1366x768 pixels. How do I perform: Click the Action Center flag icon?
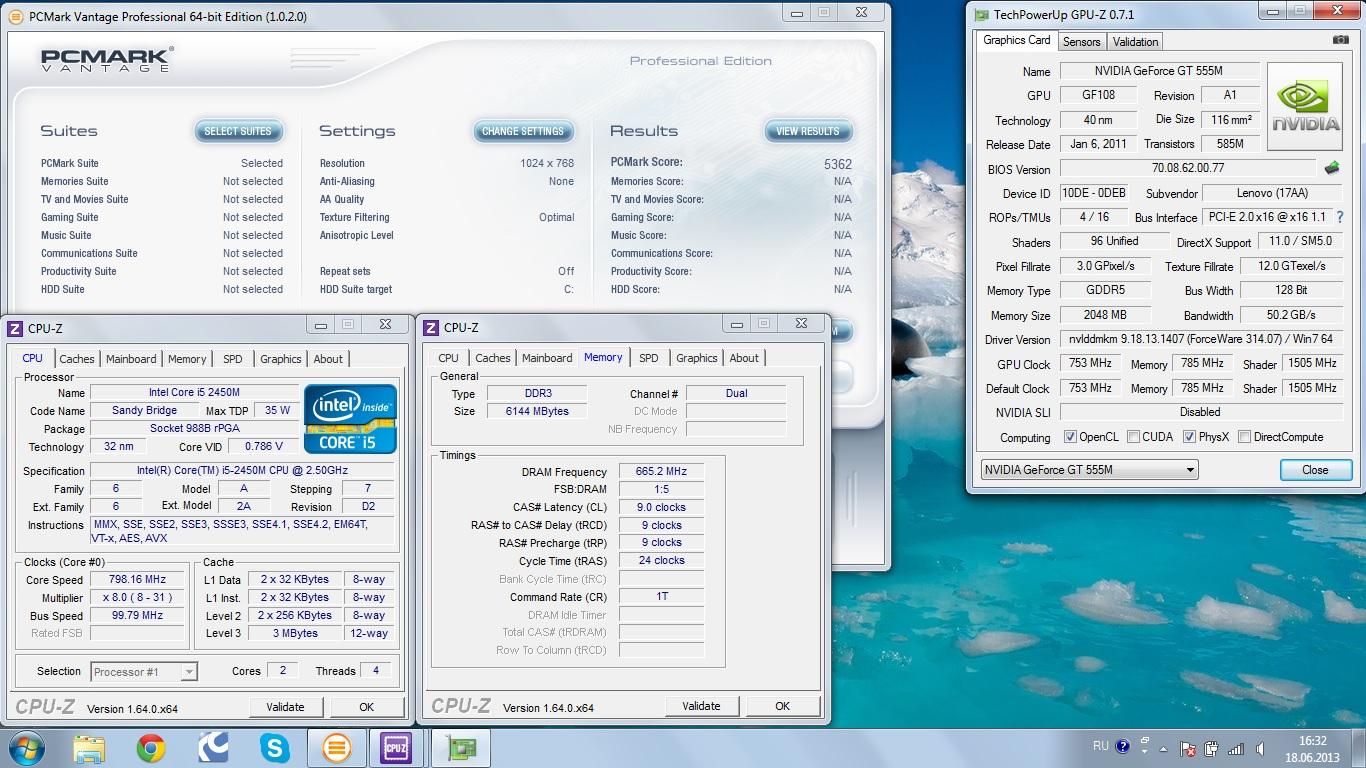[1188, 749]
